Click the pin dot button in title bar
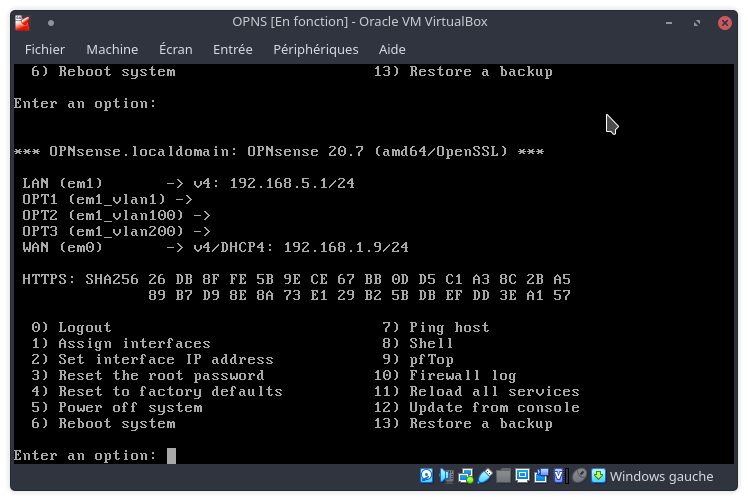 pyautogui.click(x=51, y=22)
